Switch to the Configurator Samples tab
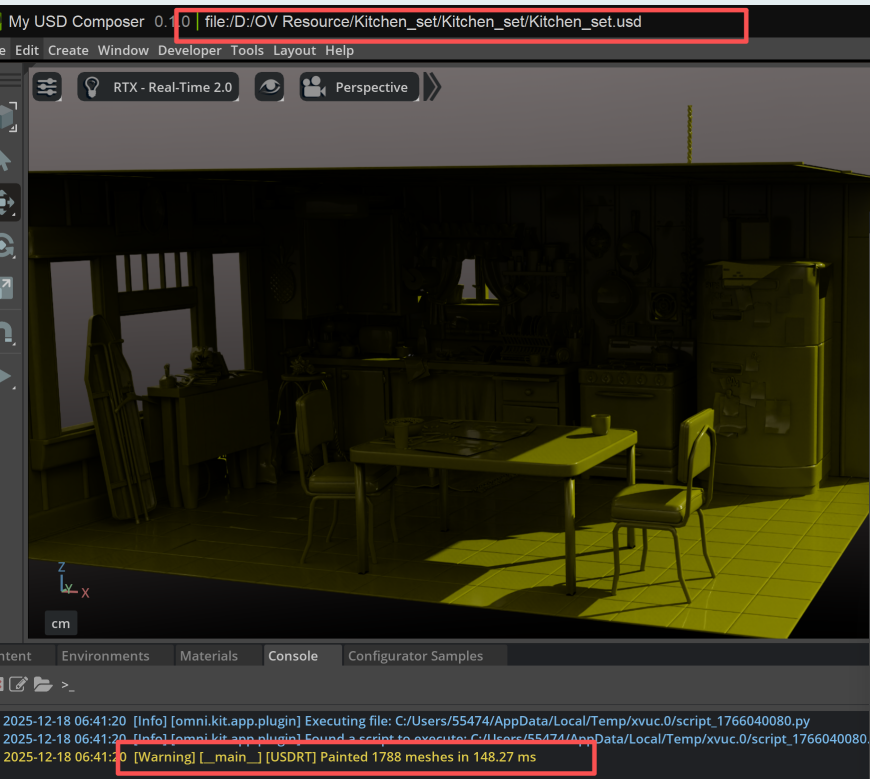This screenshot has height=779, width=870. click(415, 656)
